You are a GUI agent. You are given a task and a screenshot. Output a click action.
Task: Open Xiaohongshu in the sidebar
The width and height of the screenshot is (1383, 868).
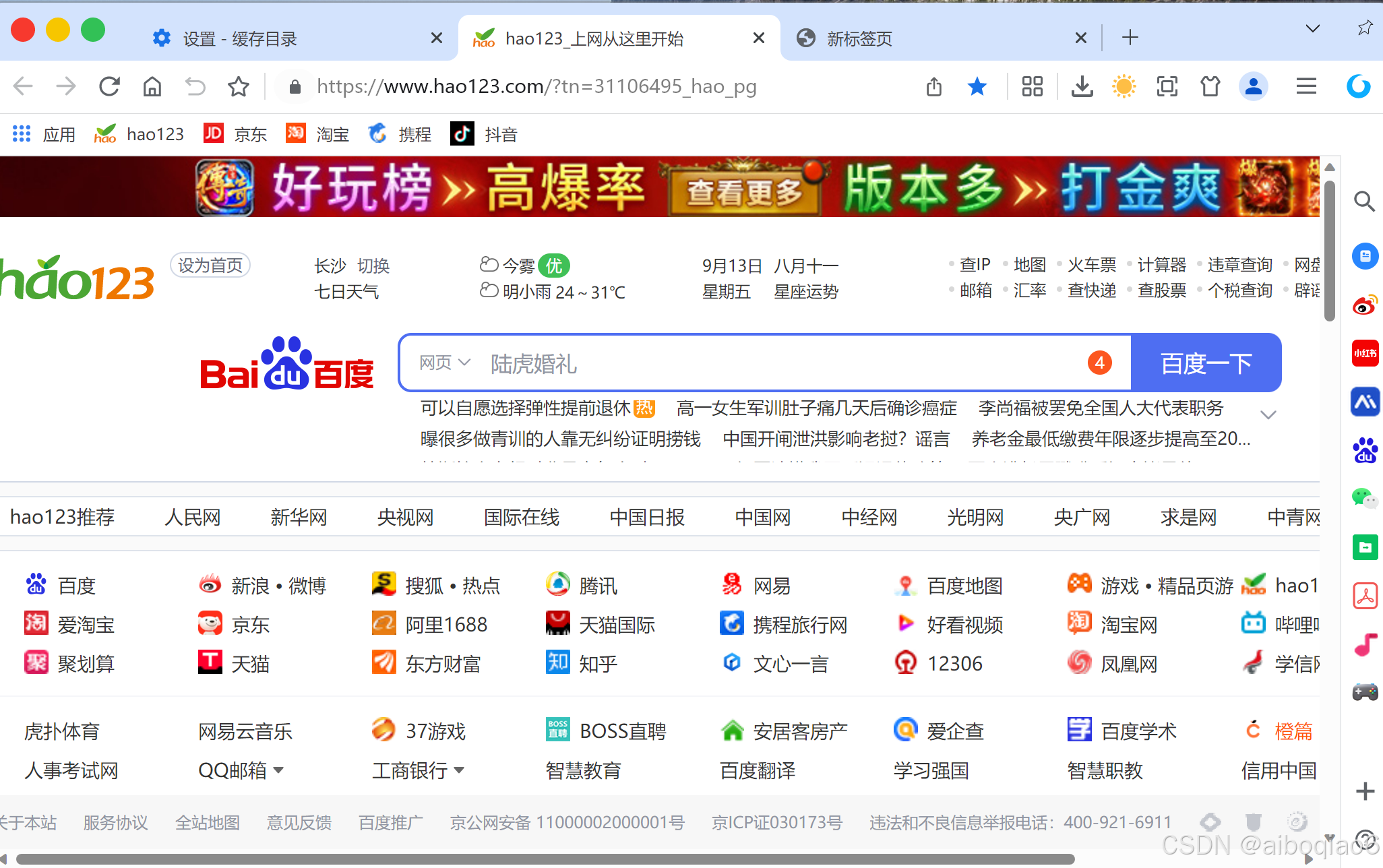pos(1365,353)
